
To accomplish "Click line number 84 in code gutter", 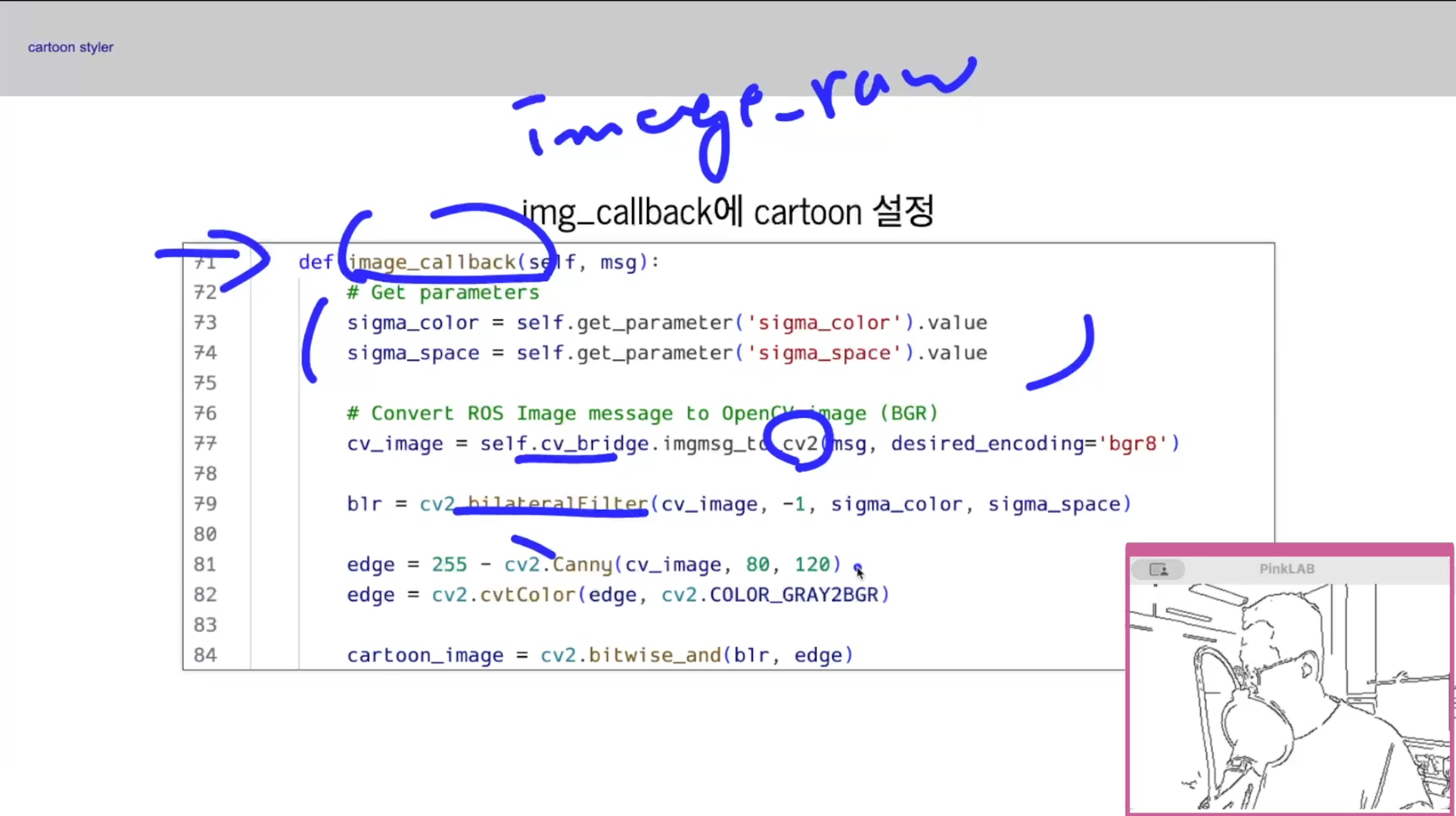I will 205,655.
